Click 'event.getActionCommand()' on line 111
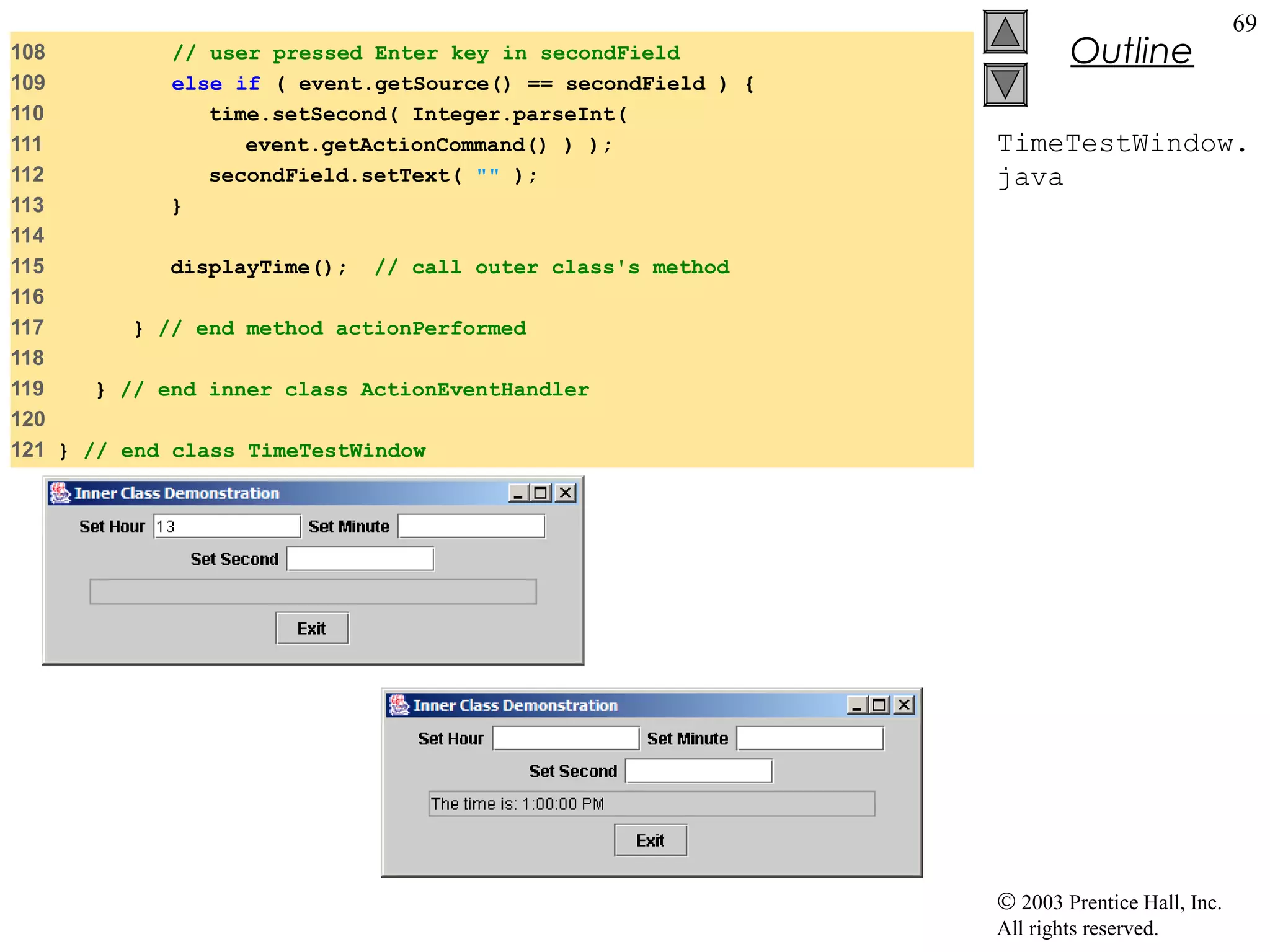Screen dimensions: 1270x952 pyautogui.click(x=396, y=144)
